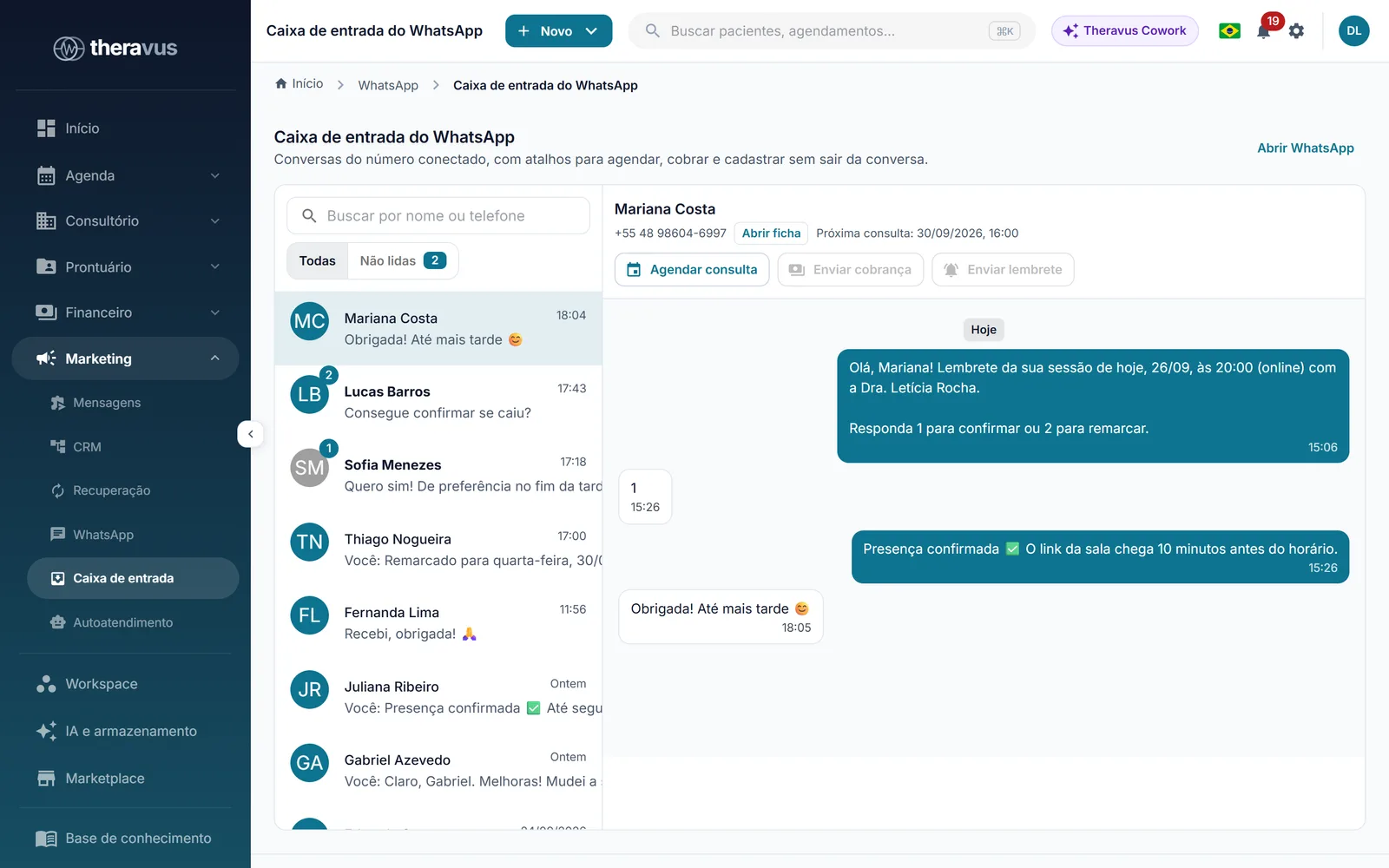Open IA e armazenamento section
Image resolution: width=1389 pixels, height=868 pixels.
click(x=131, y=731)
